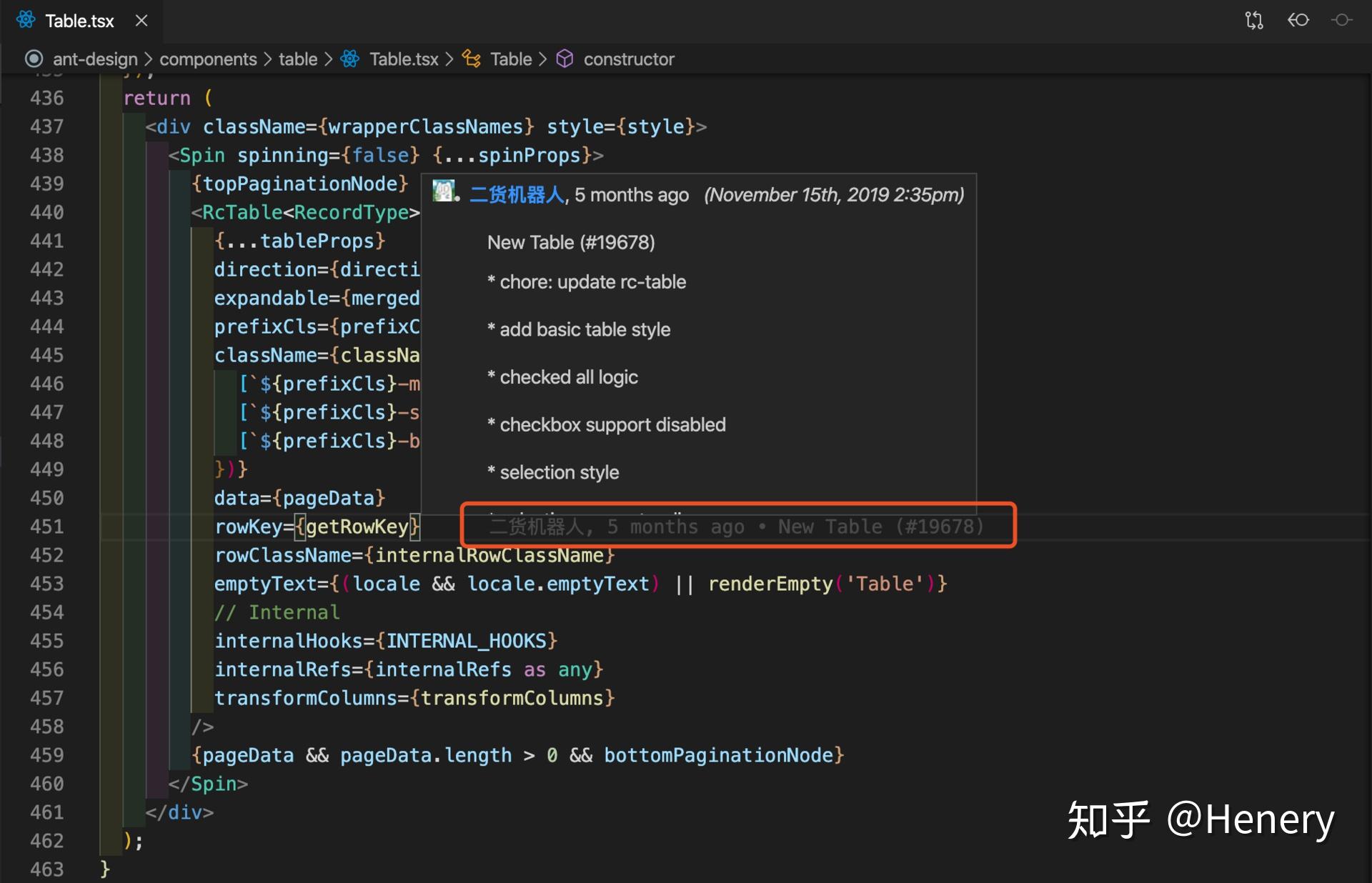Image resolution: width=1372 pixels, height=883 pixels.
Task: Click the React icon on Table.tsx tab
Action: coord(26,20)
